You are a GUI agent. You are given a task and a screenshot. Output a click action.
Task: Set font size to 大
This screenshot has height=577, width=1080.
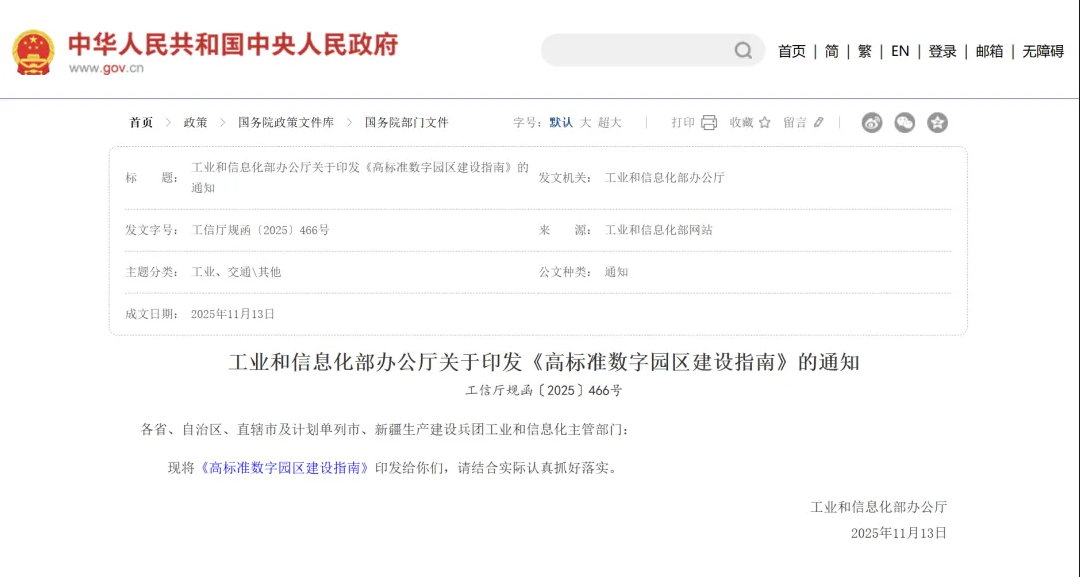[586, 123]
